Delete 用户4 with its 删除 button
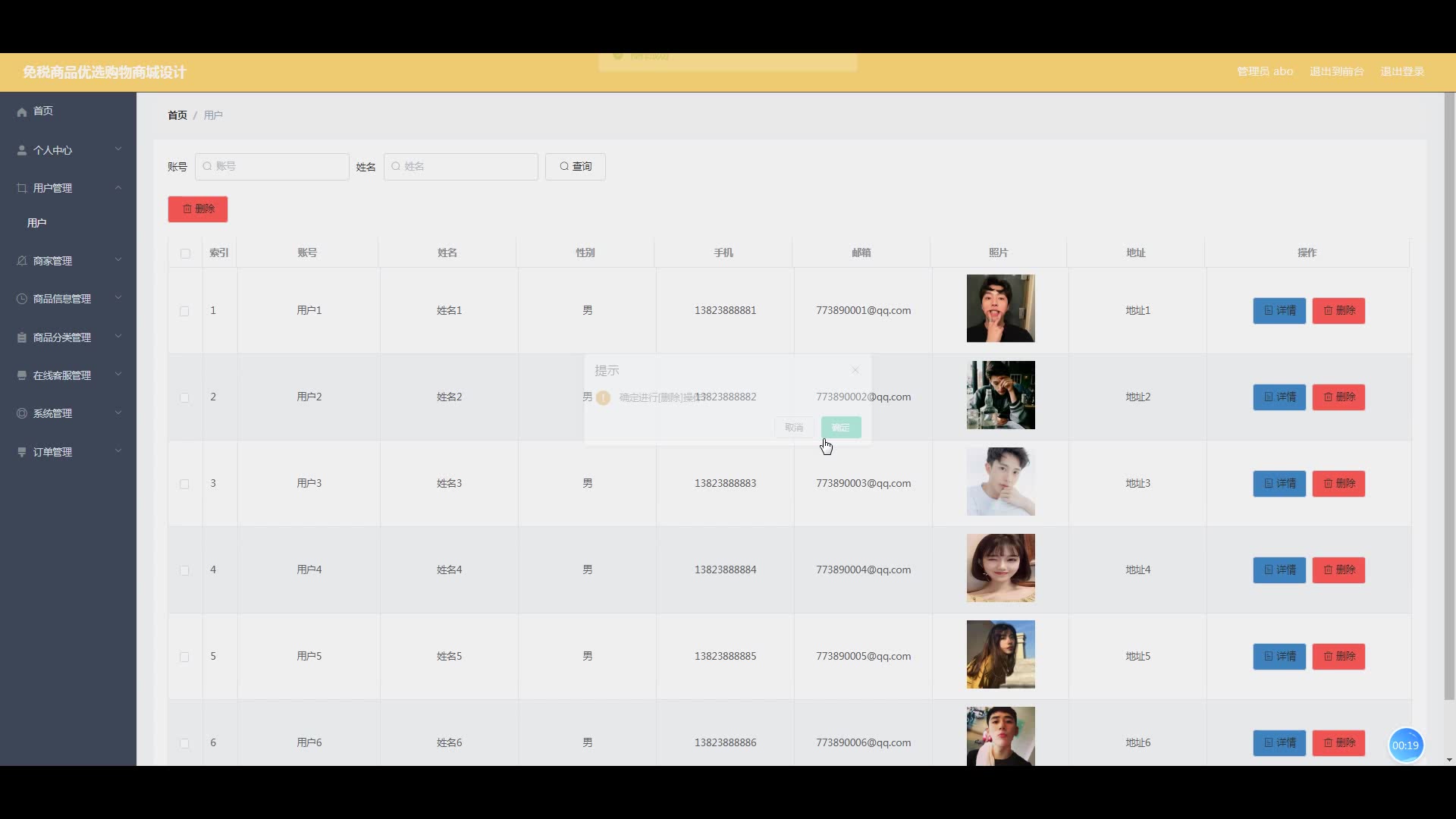1456x819 pixels. tap(1339, 570)
